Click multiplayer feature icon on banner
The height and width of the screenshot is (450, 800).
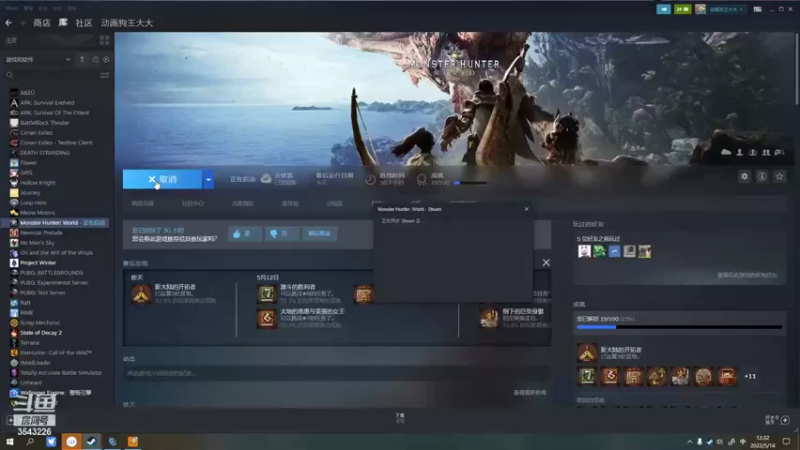click(x=766, y=153)
